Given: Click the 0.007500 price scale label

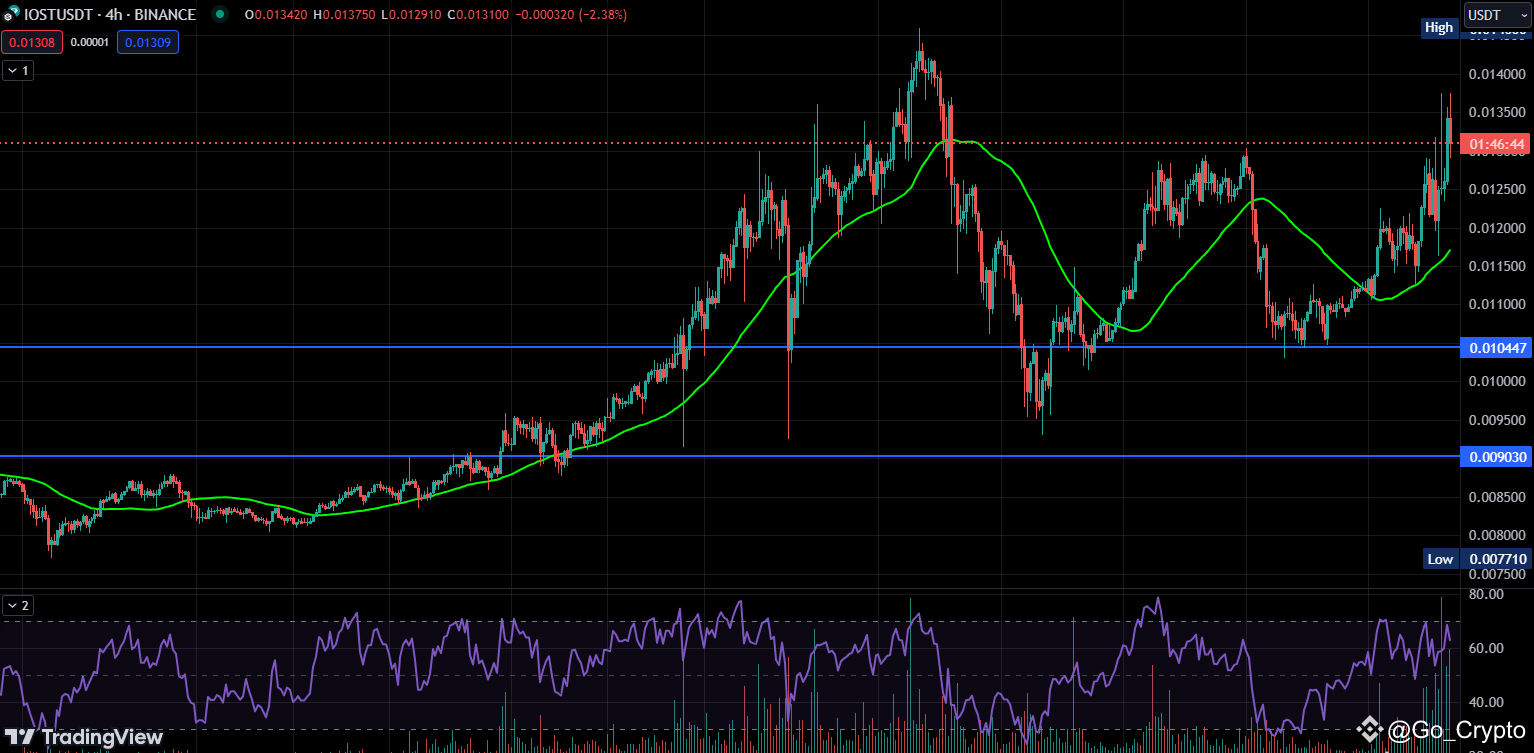Looking at the screenshot, I should (x=1495, y=574).
